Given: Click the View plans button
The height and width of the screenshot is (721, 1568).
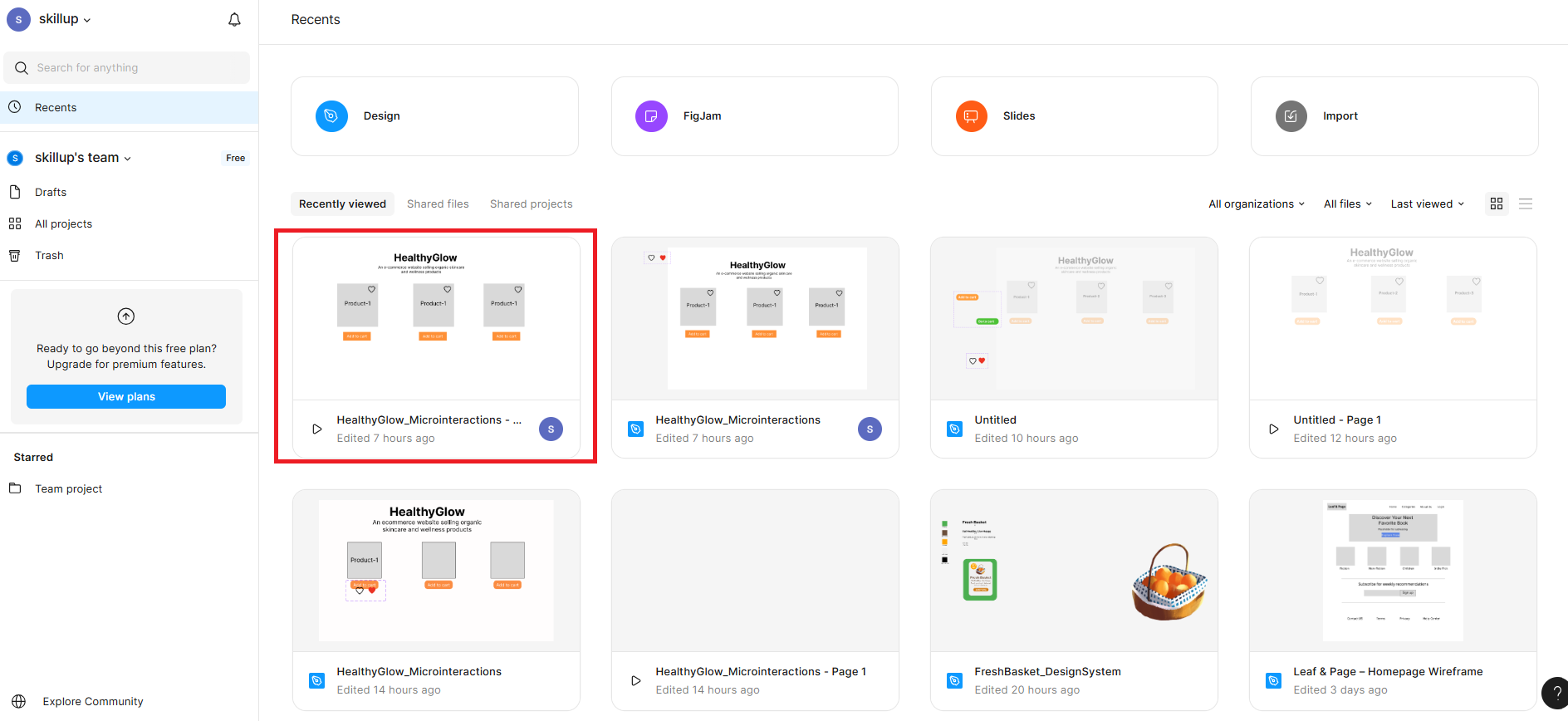Looking at the screenshot, I should pyautogui.click(x=126, y=397).
